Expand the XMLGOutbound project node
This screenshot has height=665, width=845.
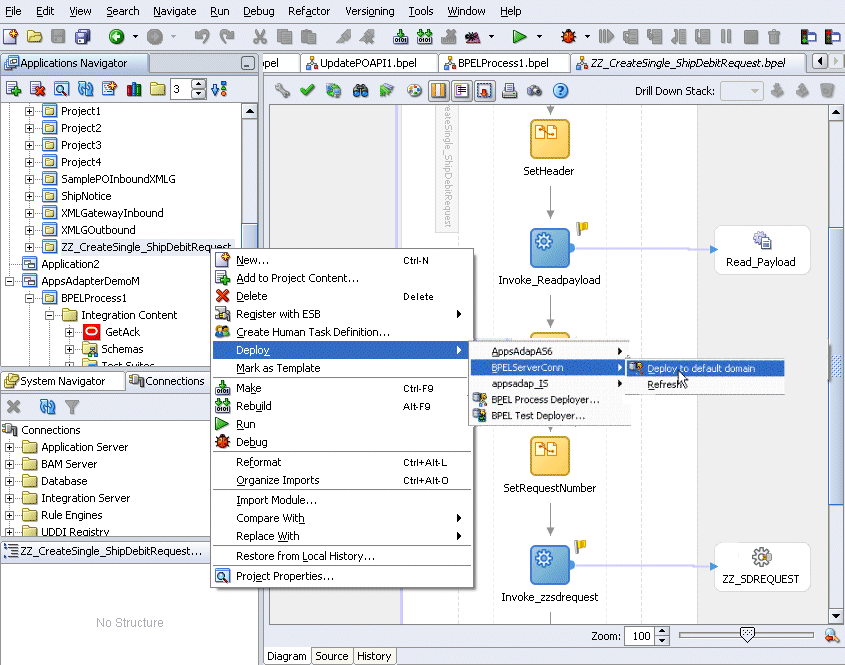[29, 230]
